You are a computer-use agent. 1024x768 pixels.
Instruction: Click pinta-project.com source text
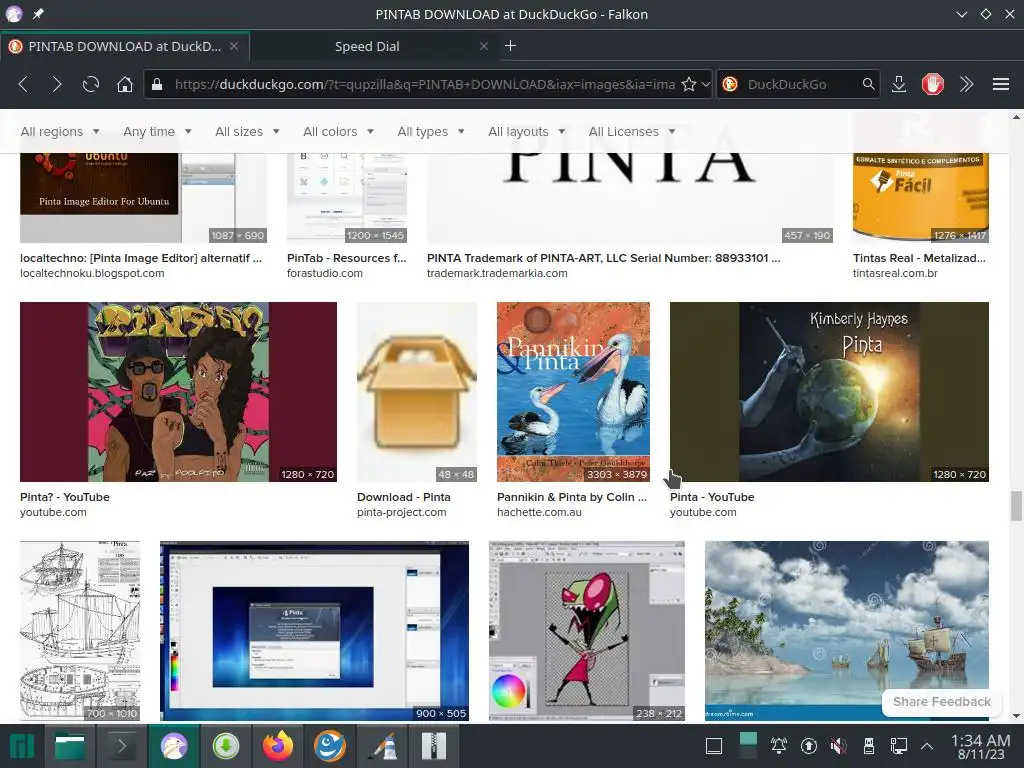click(x=402, y=513)
